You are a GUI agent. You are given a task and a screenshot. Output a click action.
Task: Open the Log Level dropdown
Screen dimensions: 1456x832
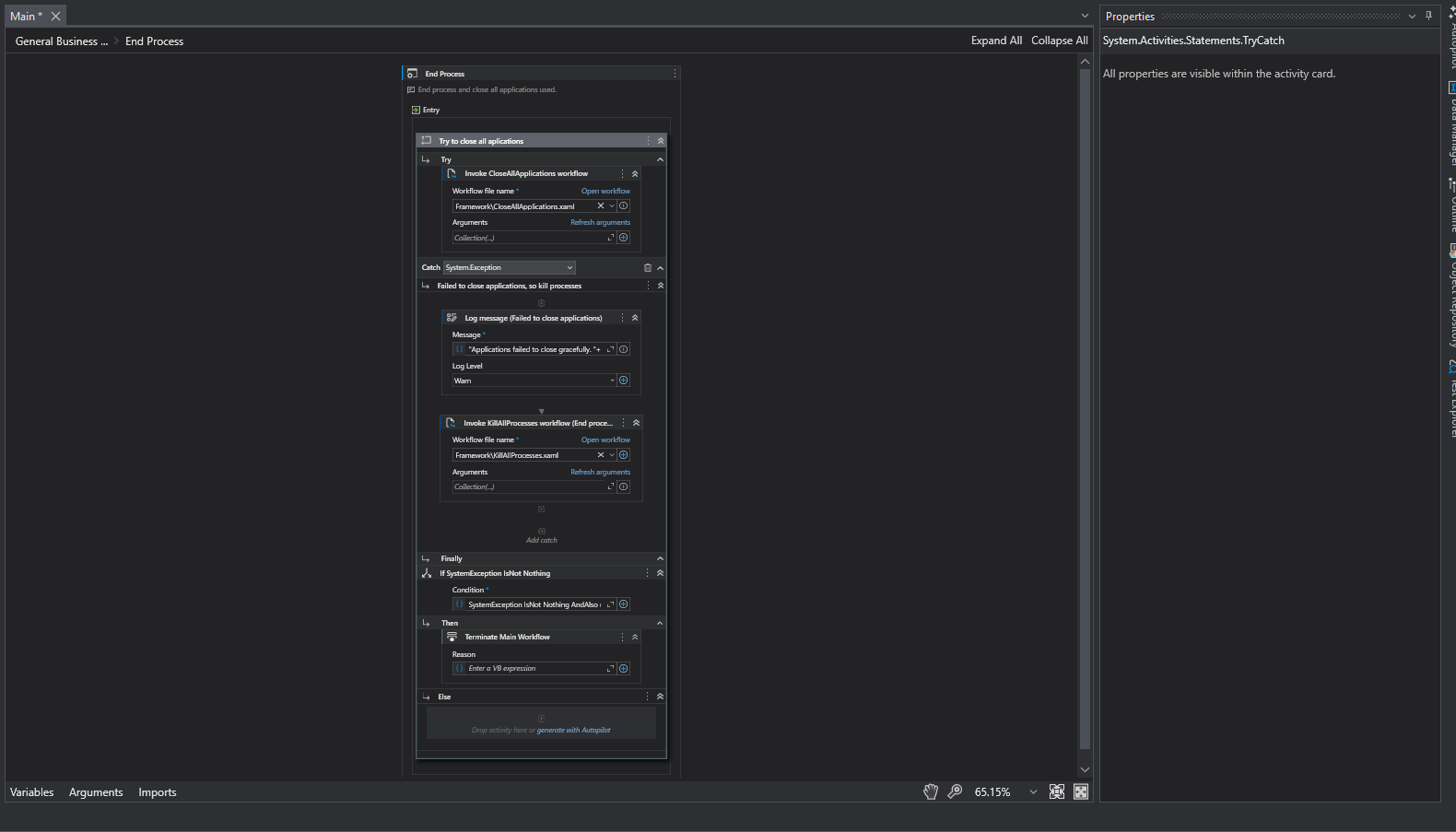coord(613,381)
